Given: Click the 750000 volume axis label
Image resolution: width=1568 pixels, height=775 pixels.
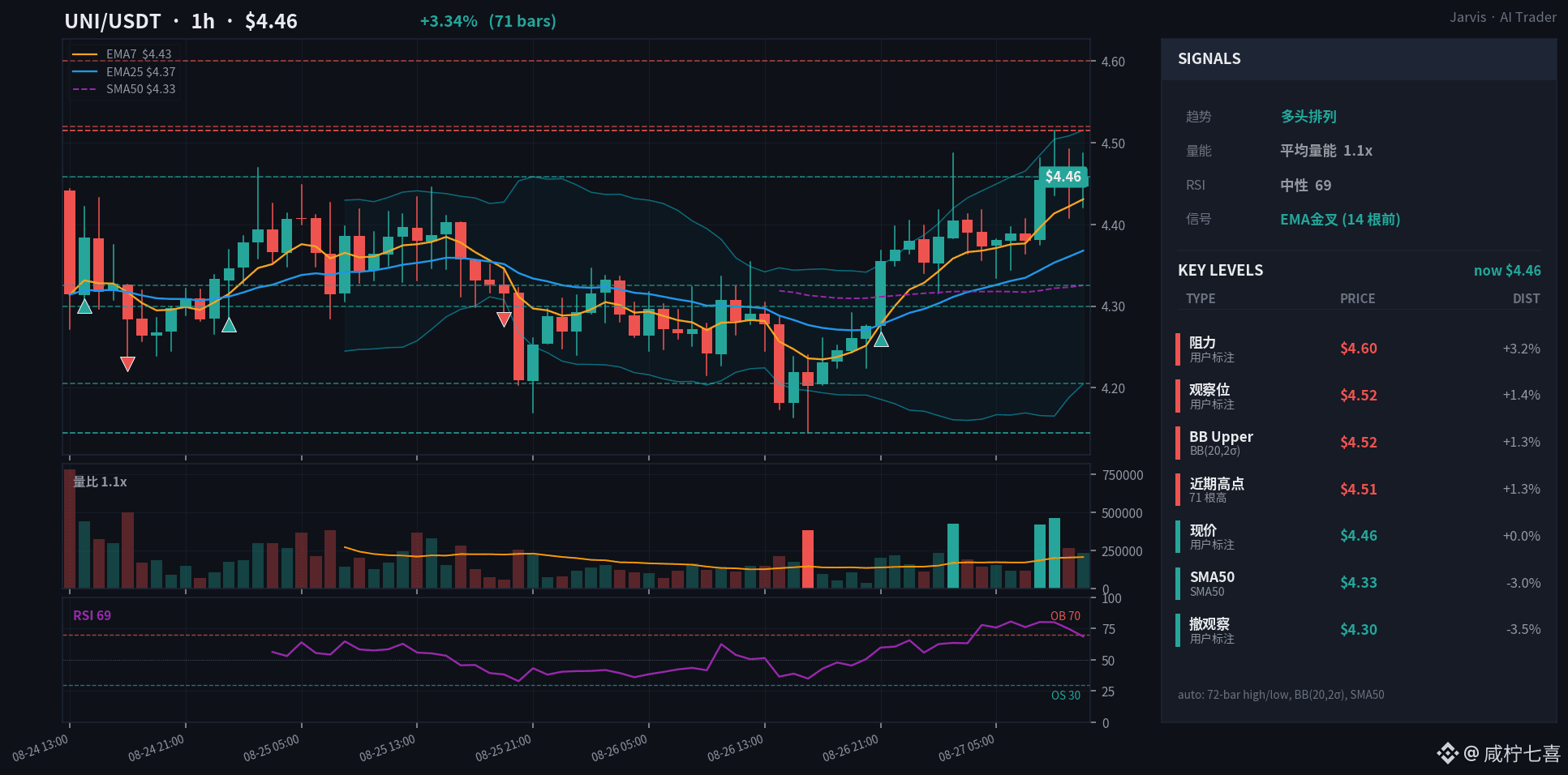Looking at the screenshot, I should (1123, 475).
